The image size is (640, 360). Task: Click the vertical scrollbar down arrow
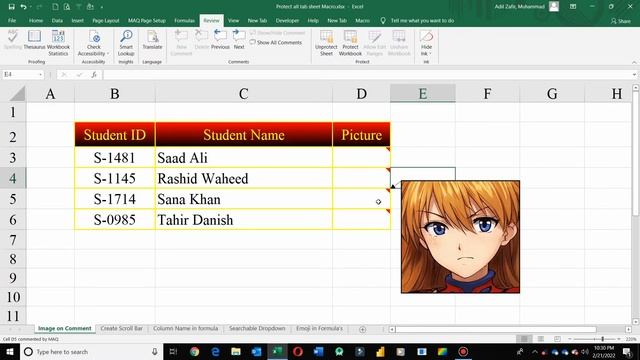click(x=635, y=322)
